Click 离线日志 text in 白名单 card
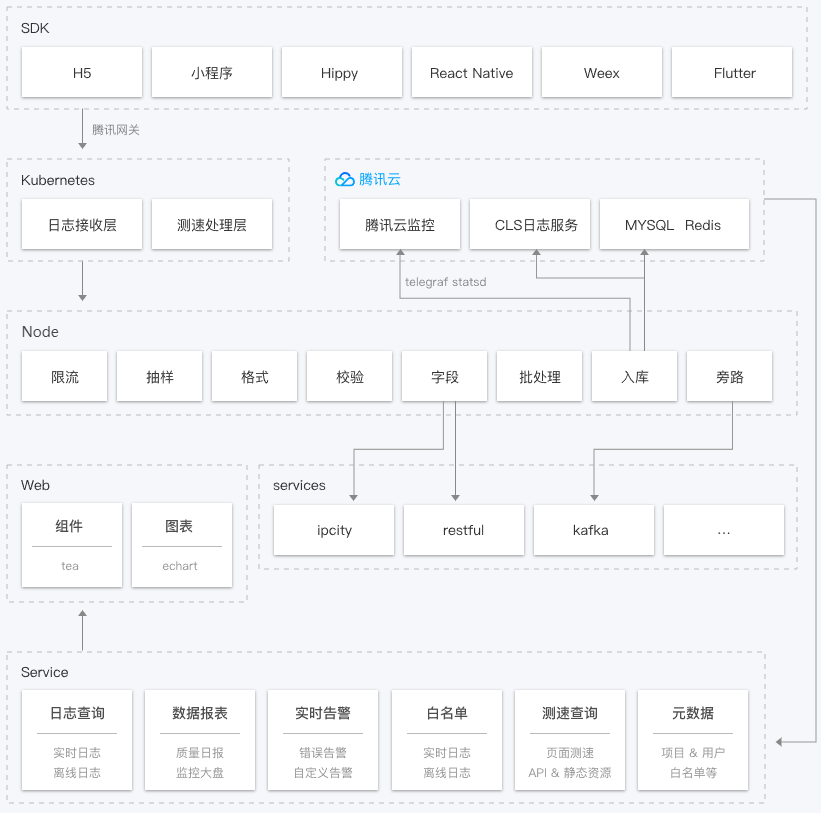Image resolution: width=821 pixels, height=813 pixels. click(x=447, y=773)
